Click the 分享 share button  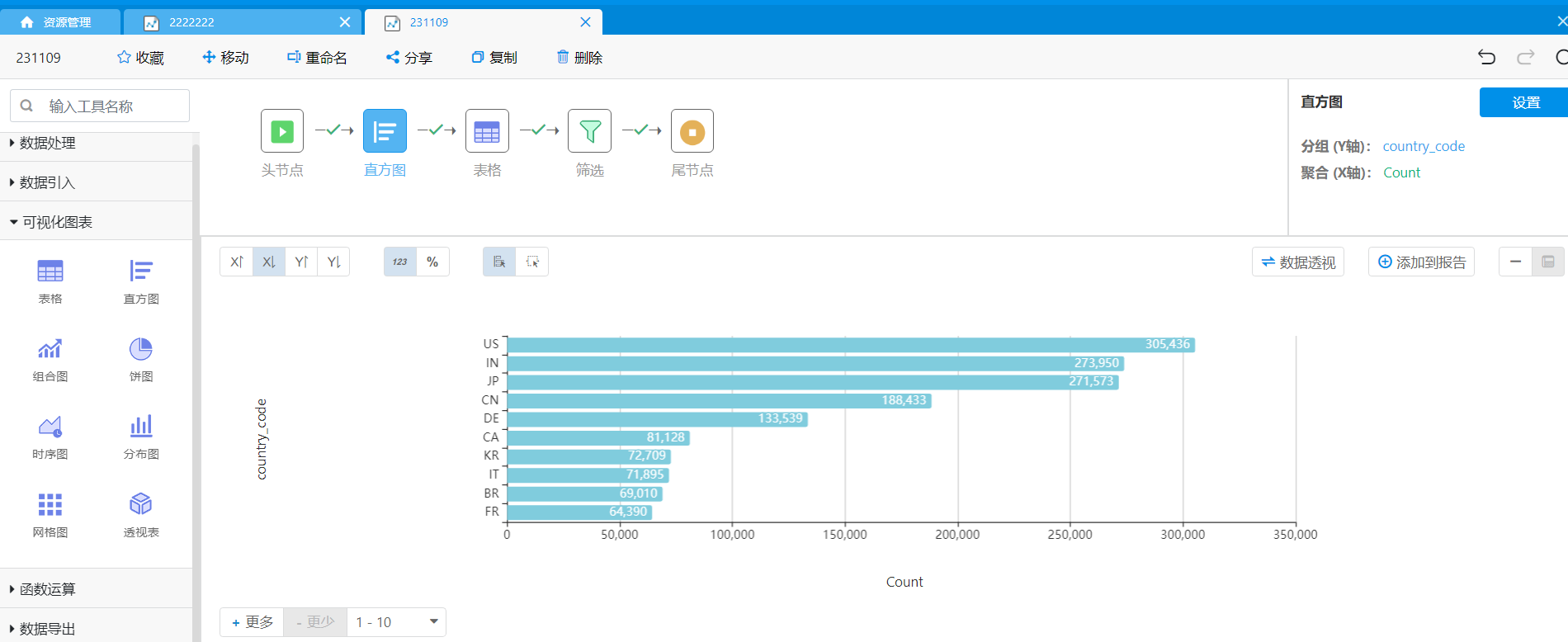(409, 57)
